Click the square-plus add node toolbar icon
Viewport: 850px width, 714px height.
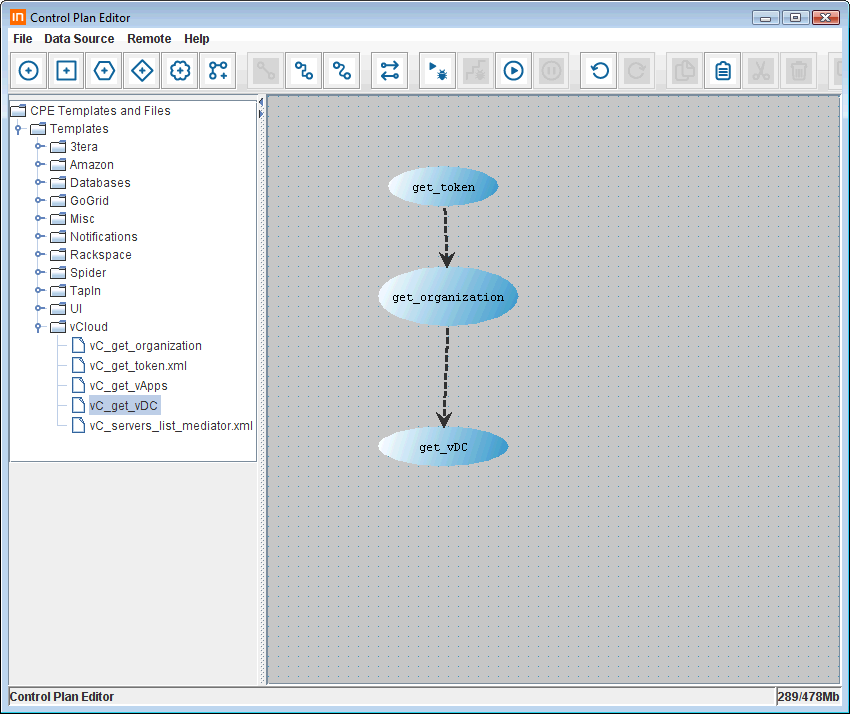coord(66,71)
